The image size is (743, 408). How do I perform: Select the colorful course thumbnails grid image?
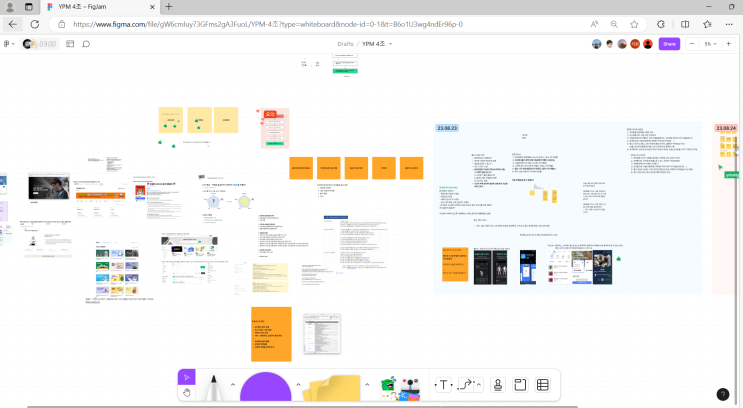tap(117, 271)
